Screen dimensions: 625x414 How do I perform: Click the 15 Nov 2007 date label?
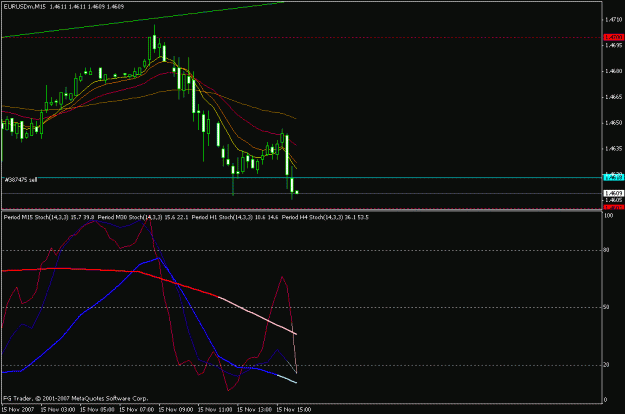(18, 410)
